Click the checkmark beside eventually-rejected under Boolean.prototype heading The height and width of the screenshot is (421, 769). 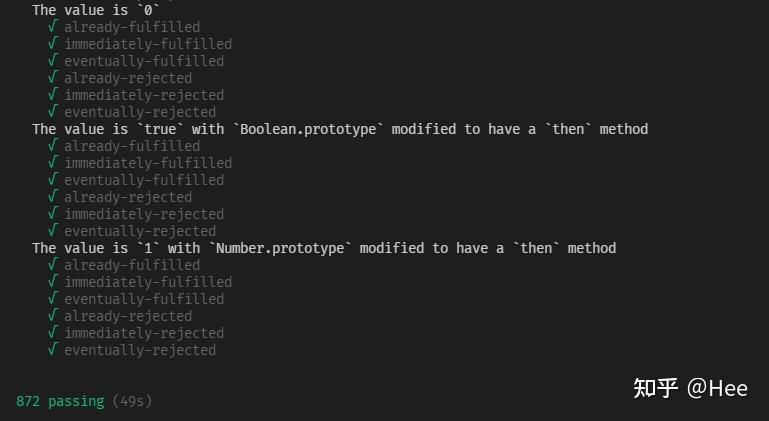53,231
